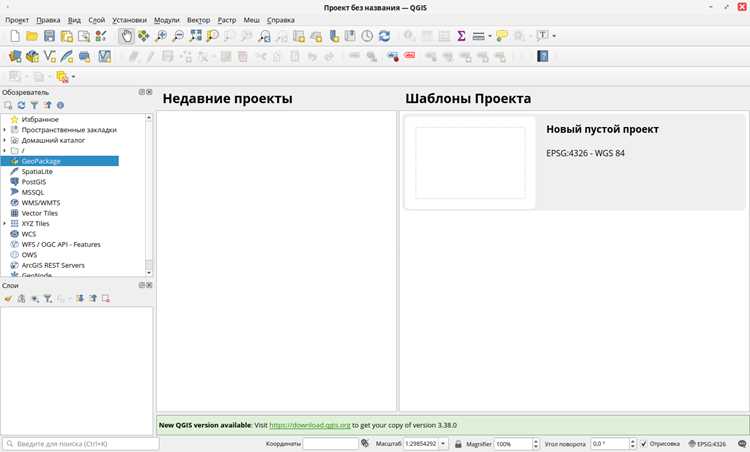Screen dimensions: 750x452
Task: Click the Filter Browser funnel icon
Action: pos(34,105)
